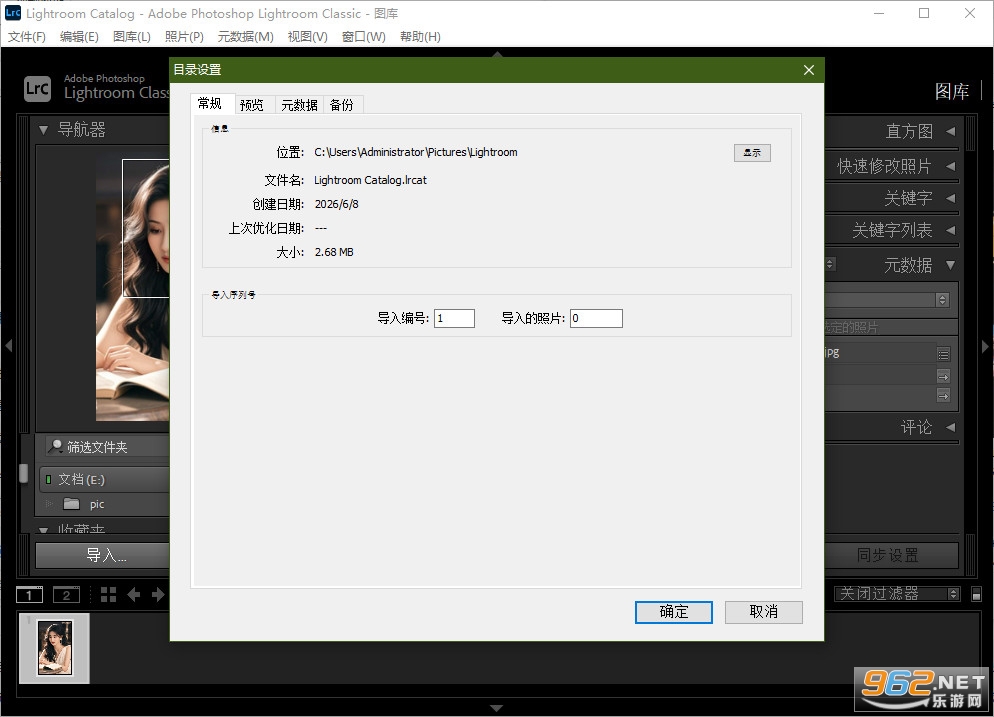Click the 2.68 MB size value

(x=334, y=252)
